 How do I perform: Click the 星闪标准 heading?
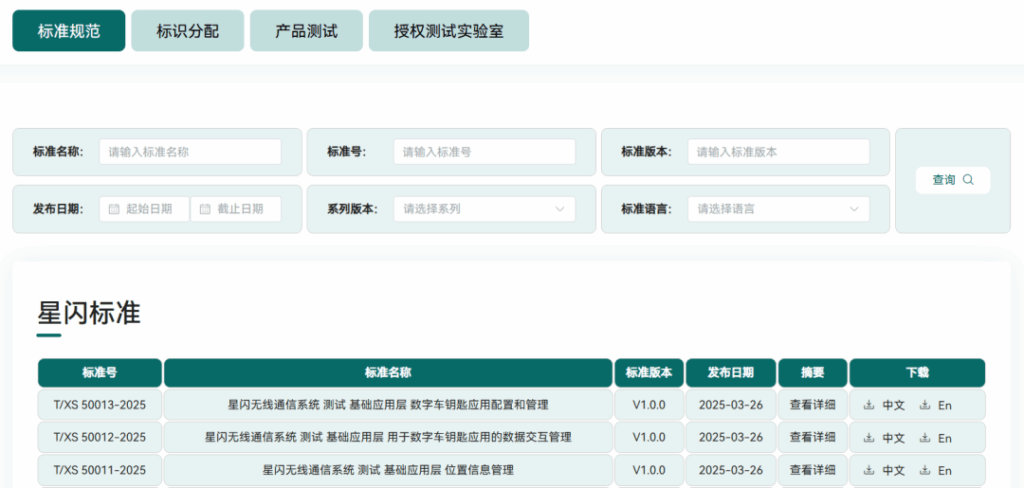[x=89, y=314]
